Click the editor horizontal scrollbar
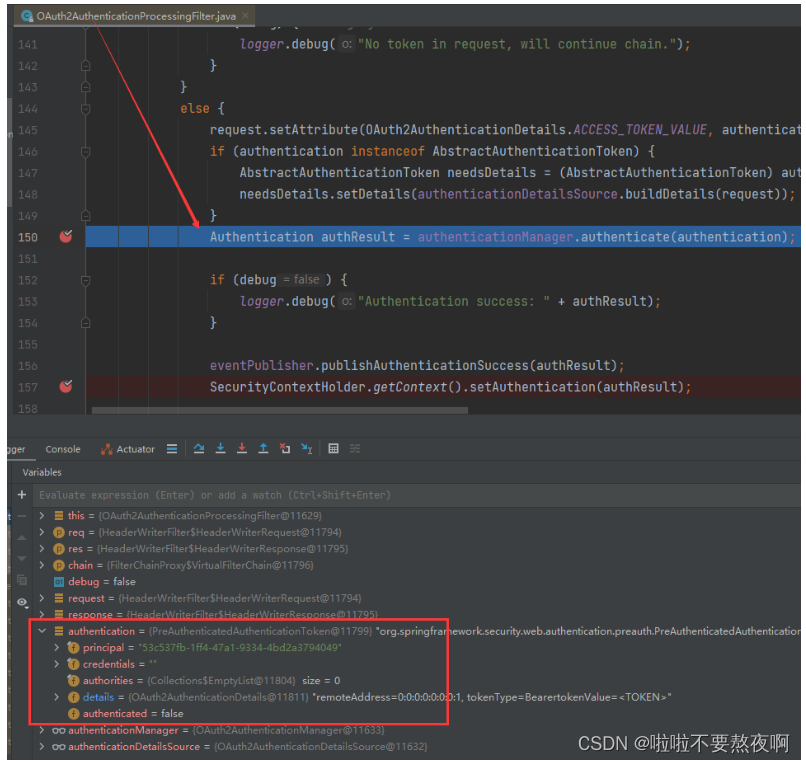Viewport: 806px width, 764px height. click(280, 410)
